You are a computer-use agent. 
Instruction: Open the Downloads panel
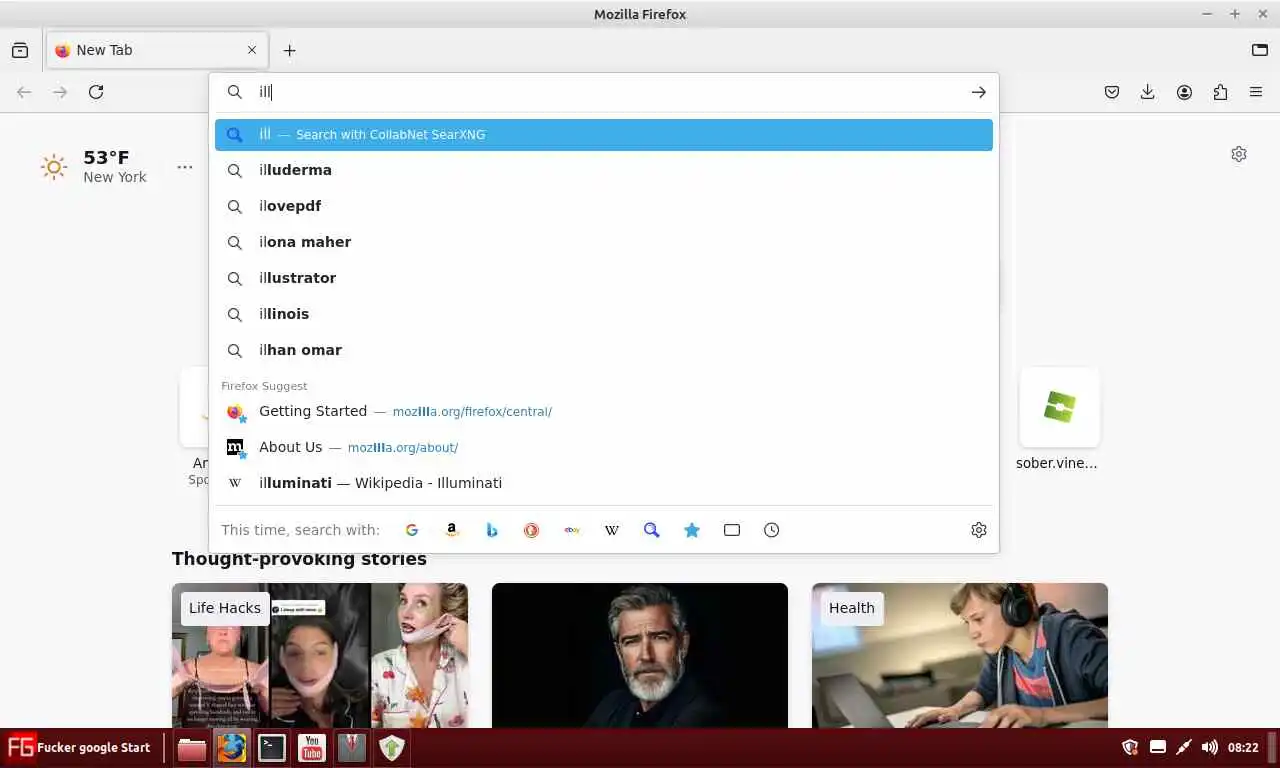[x=1148, y=92]
